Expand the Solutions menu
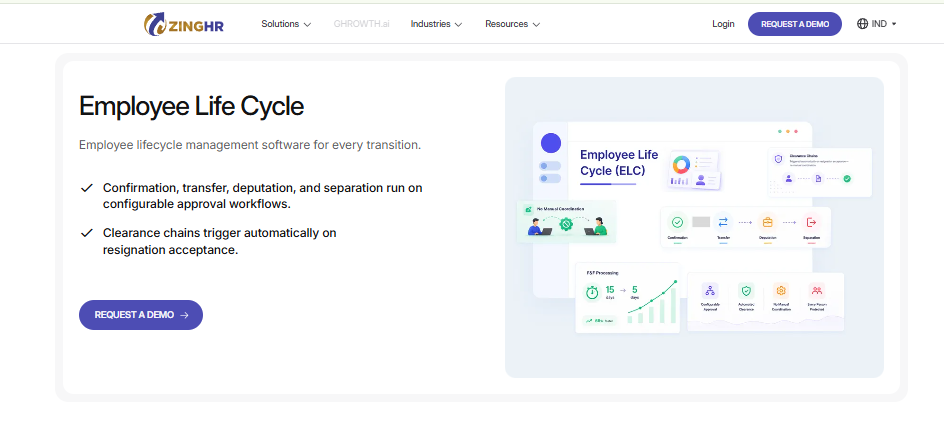The width and height of the screenshot is (944, 446). [x=286, y=24]
